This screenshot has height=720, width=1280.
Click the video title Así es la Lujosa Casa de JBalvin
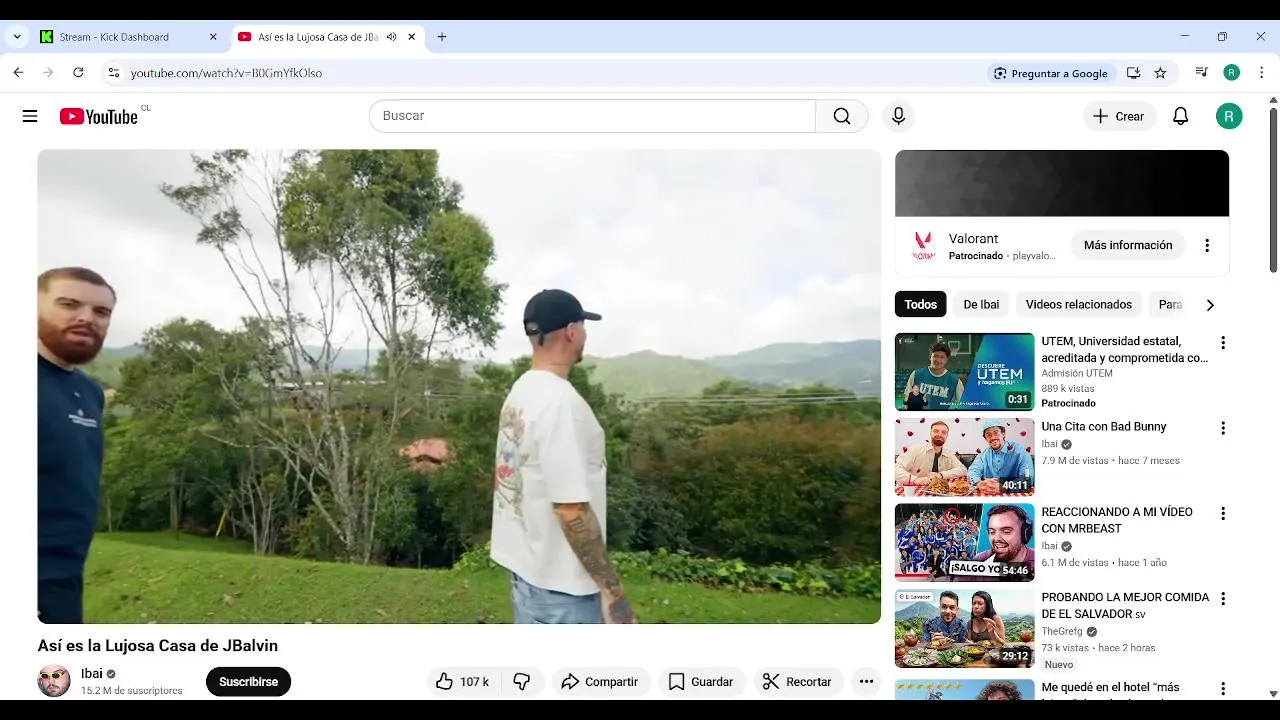pos(158,646)
